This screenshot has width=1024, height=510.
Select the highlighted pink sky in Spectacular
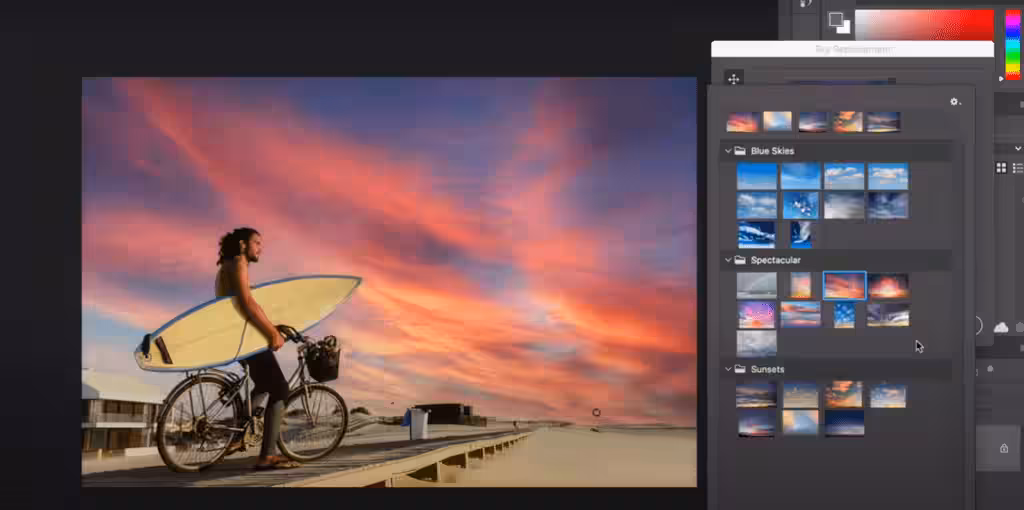click(844, 286)
